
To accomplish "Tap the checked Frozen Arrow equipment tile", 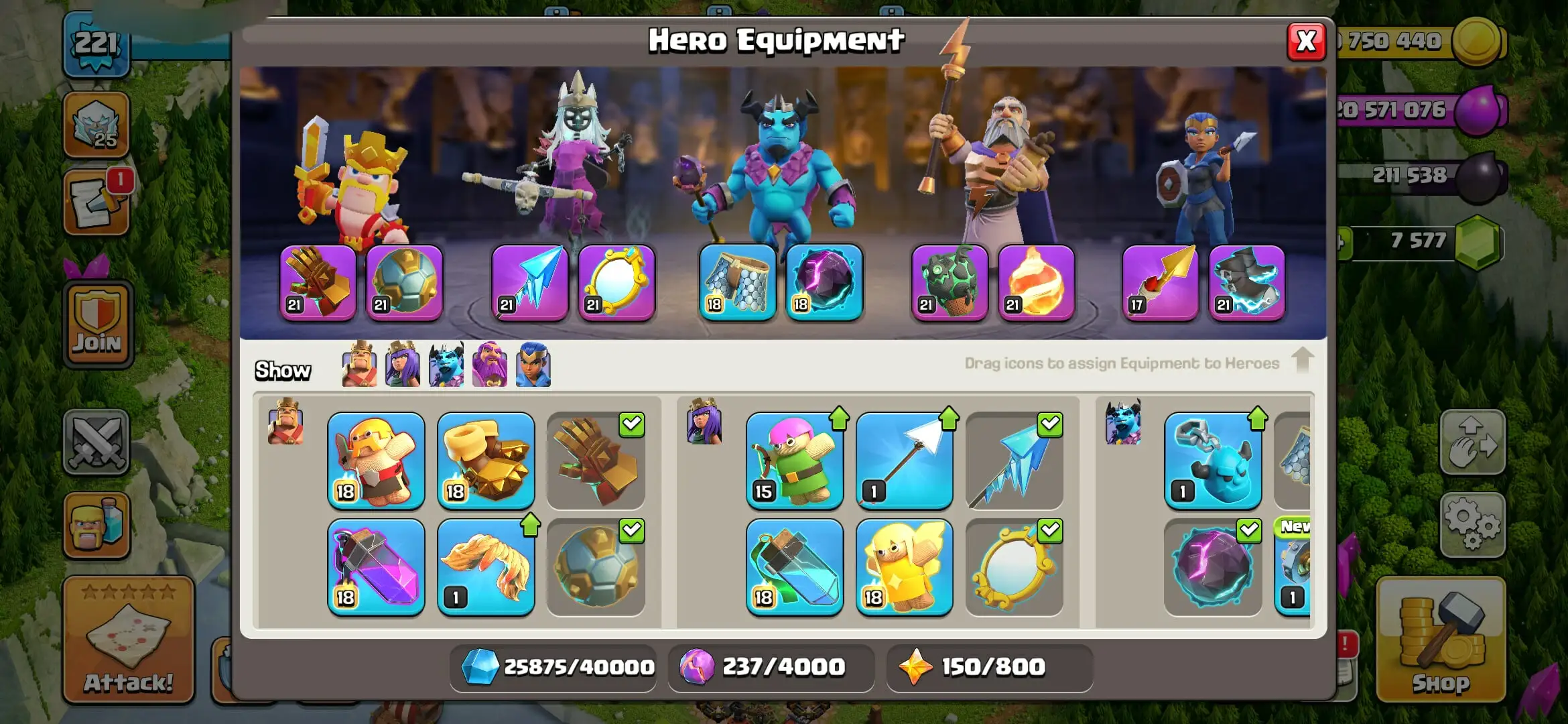I will (x=1015, y=461).
